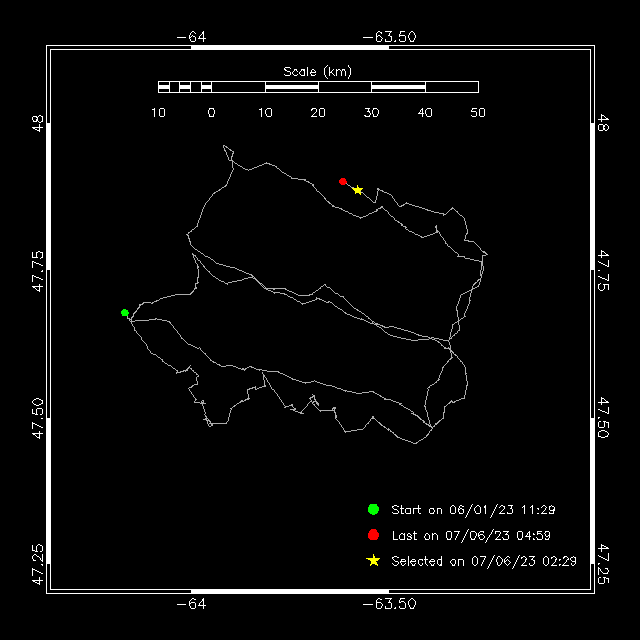The width and height of the screenshot is (640, 640).
Task: Click the scale bar '30' km label
Action: [x=371, y=113]
